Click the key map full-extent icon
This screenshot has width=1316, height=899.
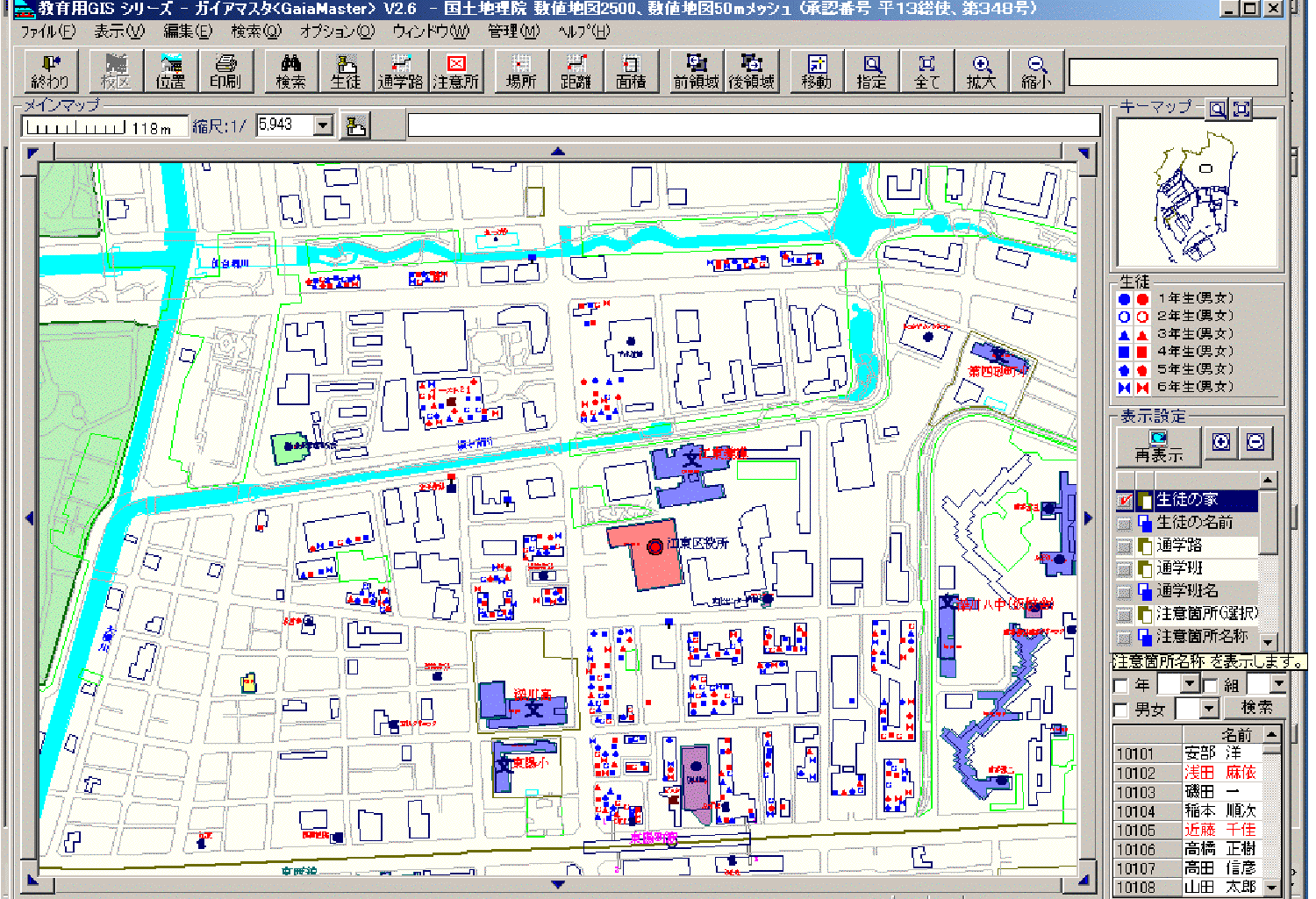(1241, 109)
